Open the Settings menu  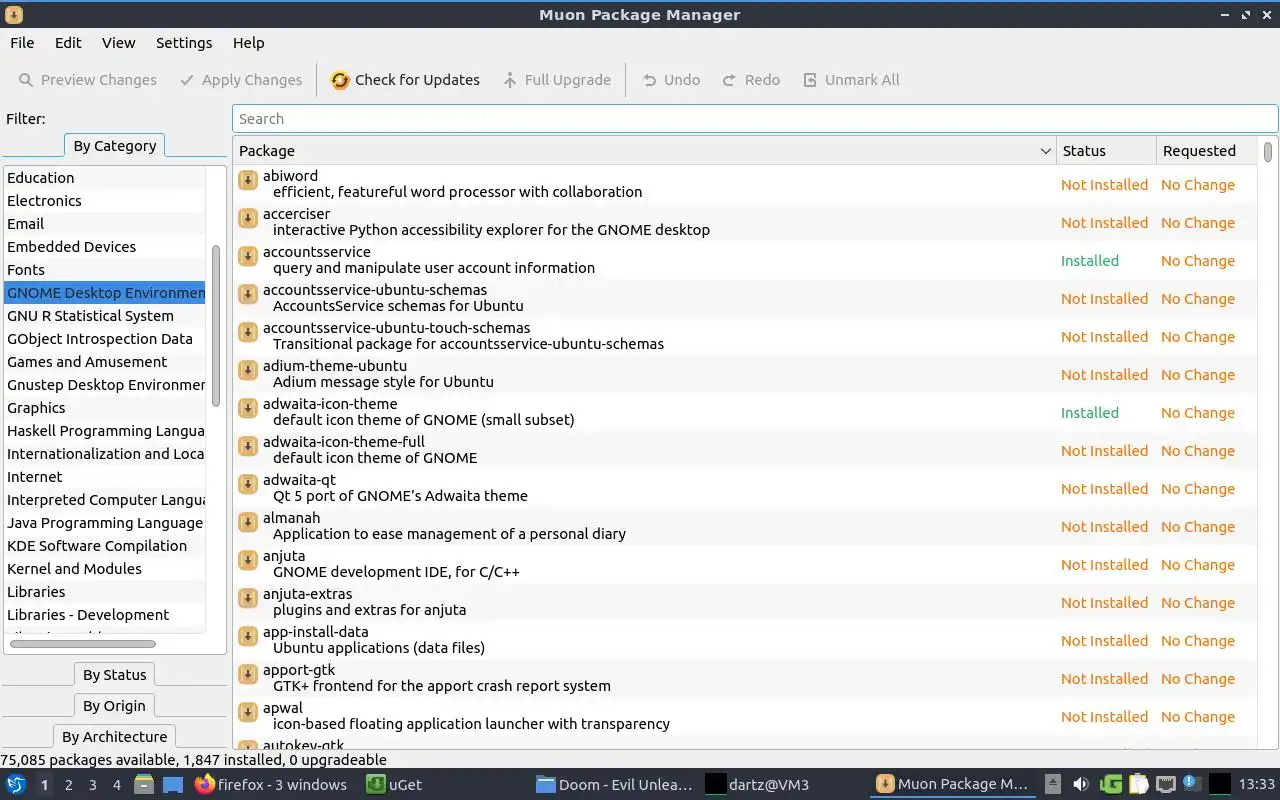point(184,43)
